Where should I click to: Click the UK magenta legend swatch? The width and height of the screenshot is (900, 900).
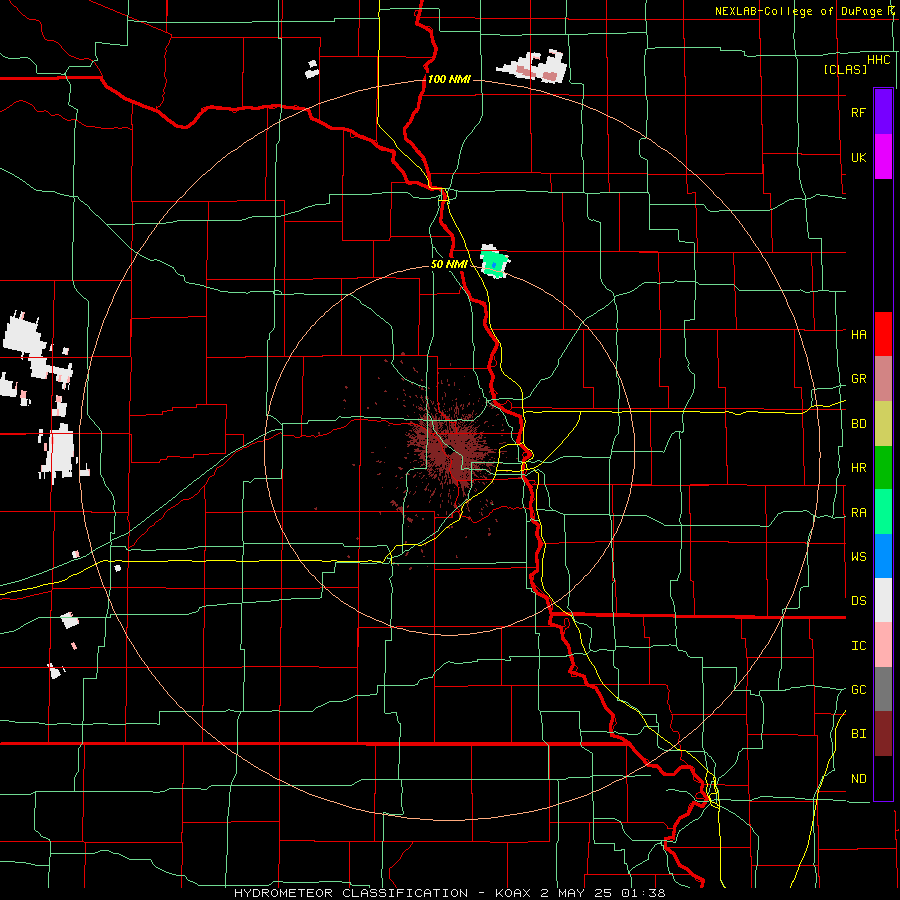pos(883,157)
